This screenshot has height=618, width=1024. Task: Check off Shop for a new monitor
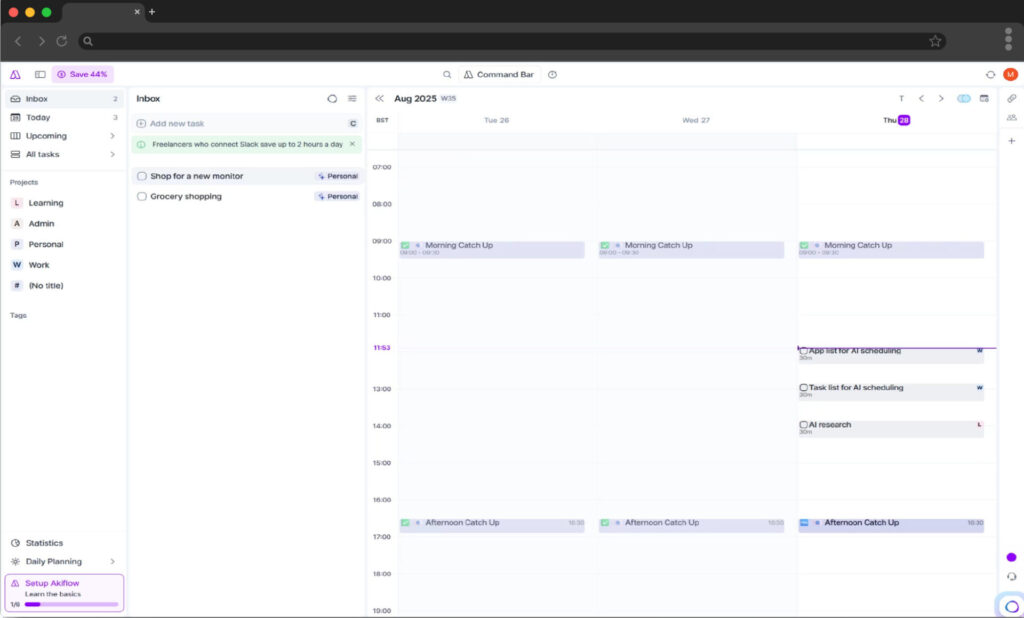coord(142,176)
